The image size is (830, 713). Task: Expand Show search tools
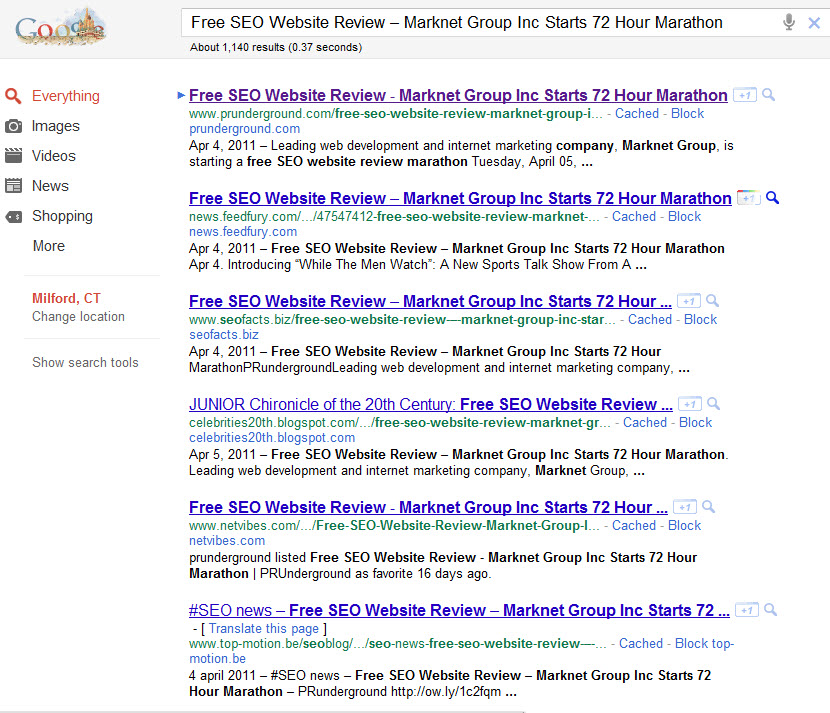pos(85,363)
